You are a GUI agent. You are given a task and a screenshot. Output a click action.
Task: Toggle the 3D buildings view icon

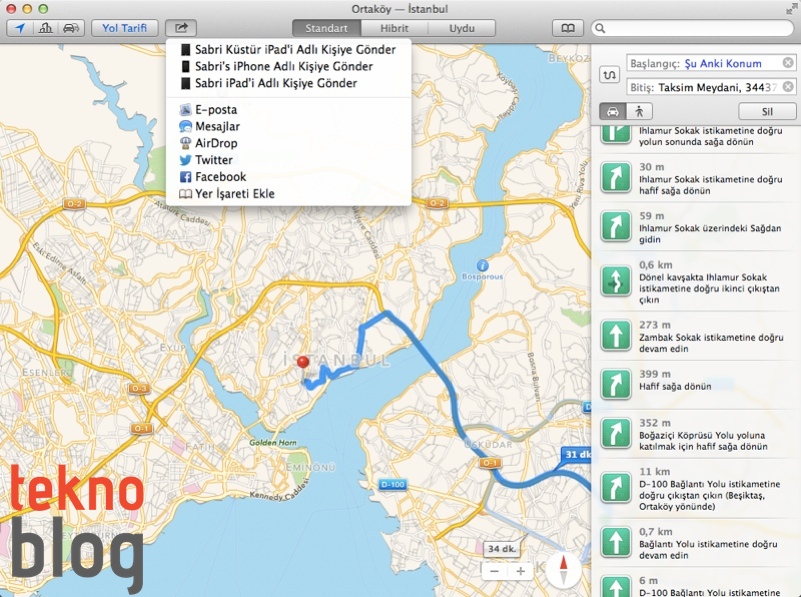tap(45, 29)
